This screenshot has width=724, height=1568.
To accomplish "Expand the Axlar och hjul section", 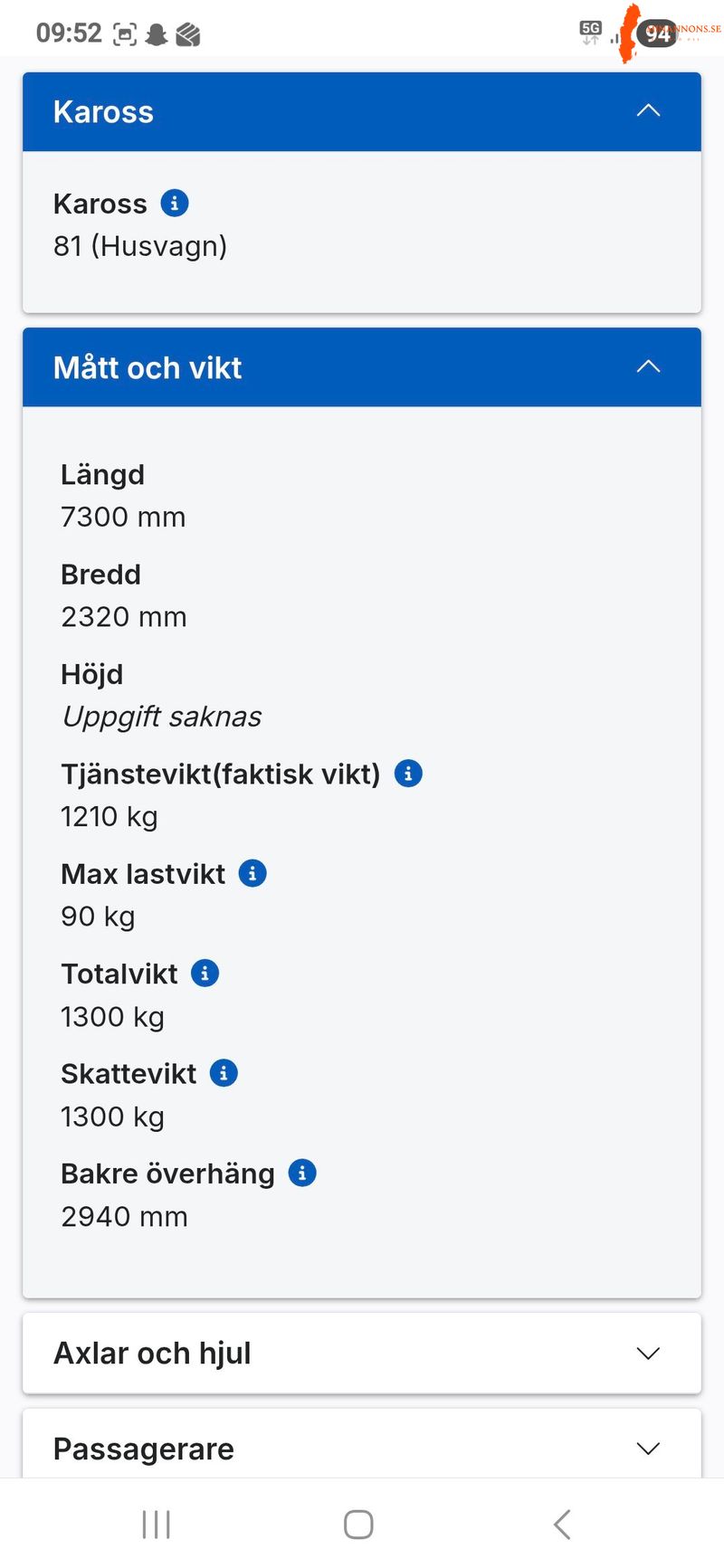I will pyautogui.click(x=648, y=1354).
